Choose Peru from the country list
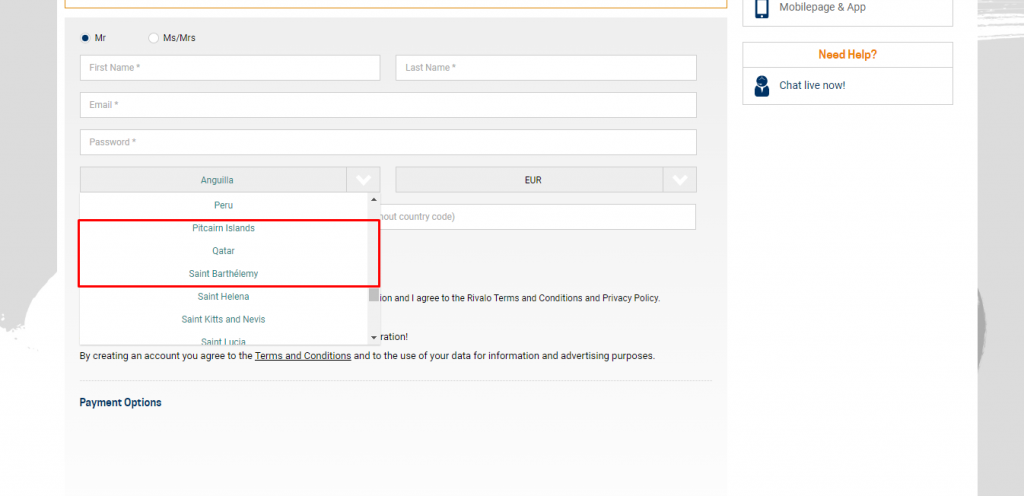The image size is (1024, 496). 223,205
